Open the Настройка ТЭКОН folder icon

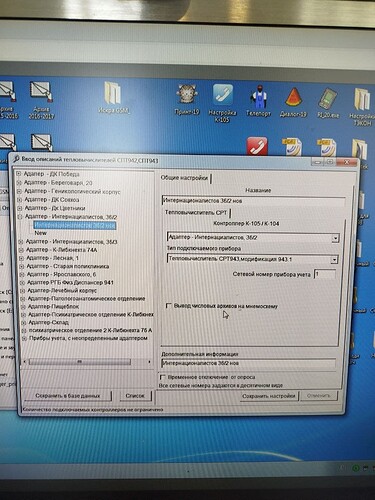click(362, 107)
